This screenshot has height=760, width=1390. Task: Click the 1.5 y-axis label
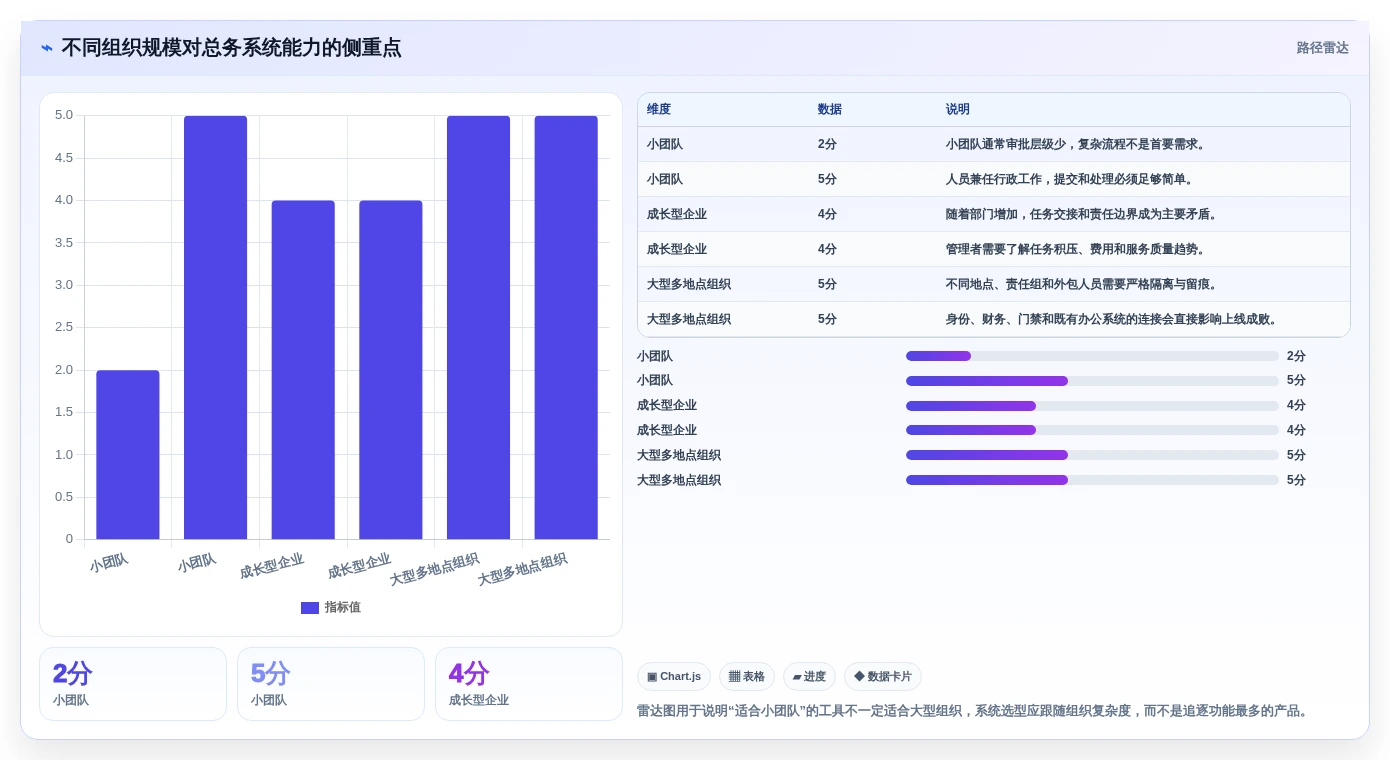(x=64, y=412)
